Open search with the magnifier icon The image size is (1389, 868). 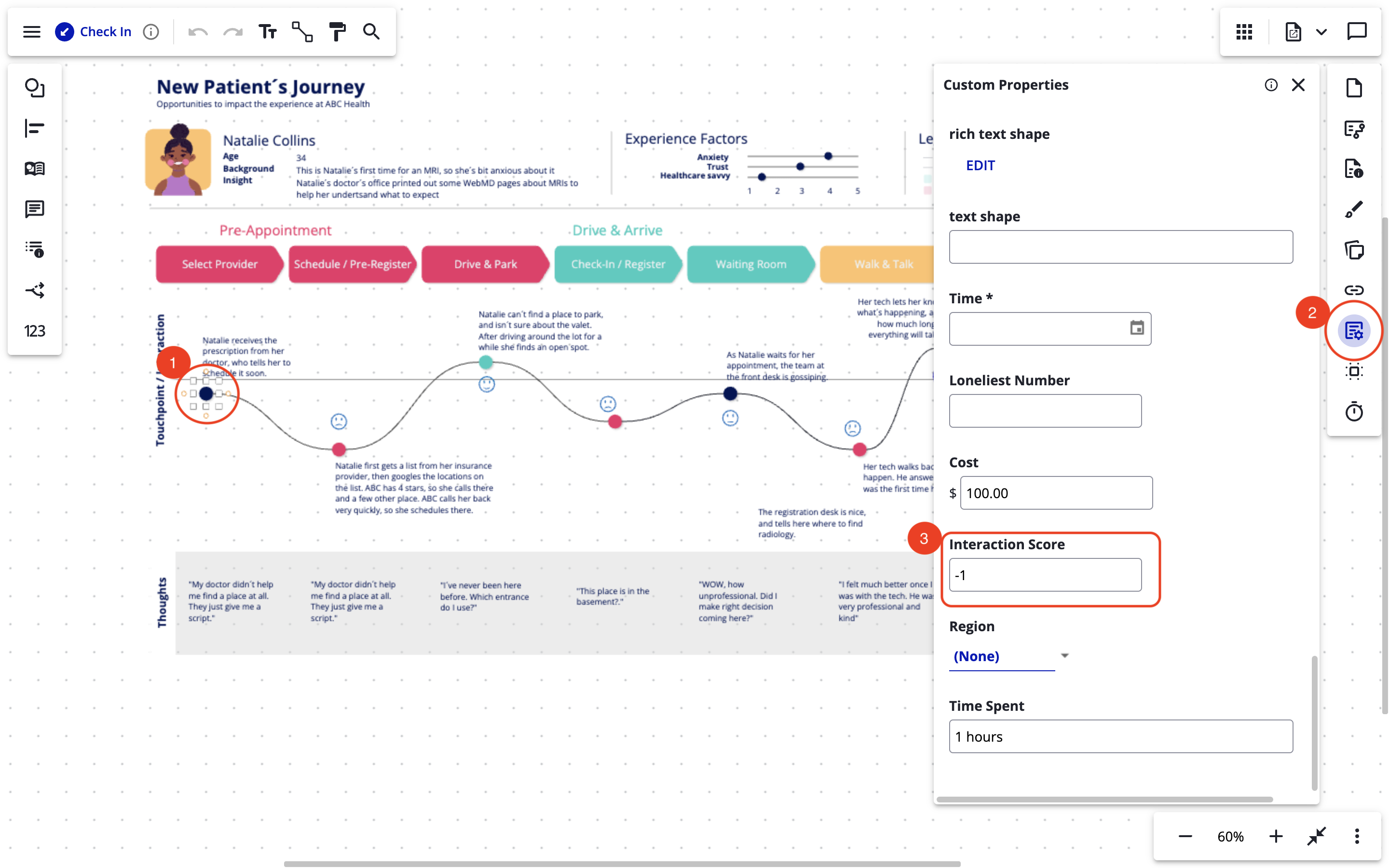click(x=371, y=31)
